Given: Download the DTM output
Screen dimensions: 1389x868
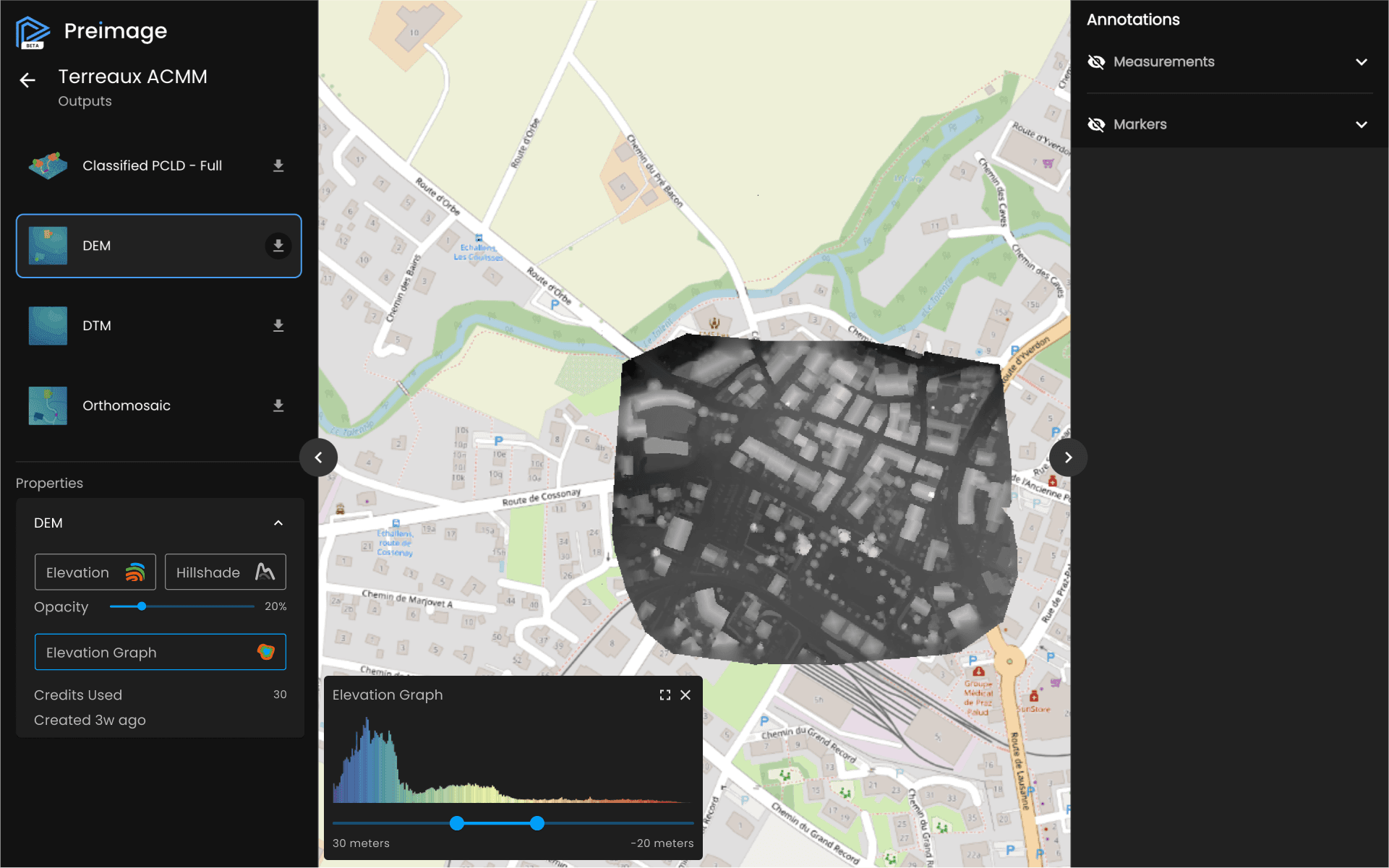Looking at the screenshot, I should pyautogui.click(x=278, y=326).
